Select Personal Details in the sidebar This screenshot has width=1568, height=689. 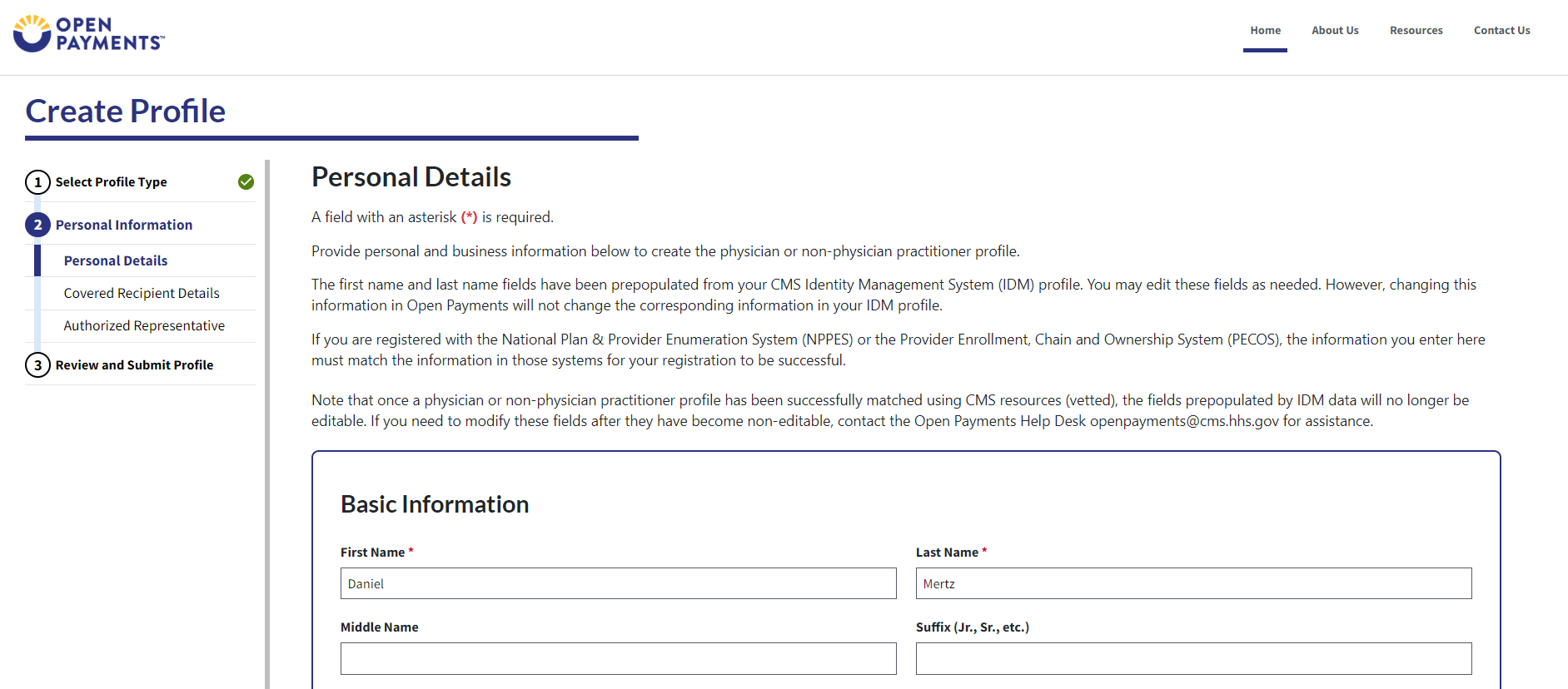(116, 260)
